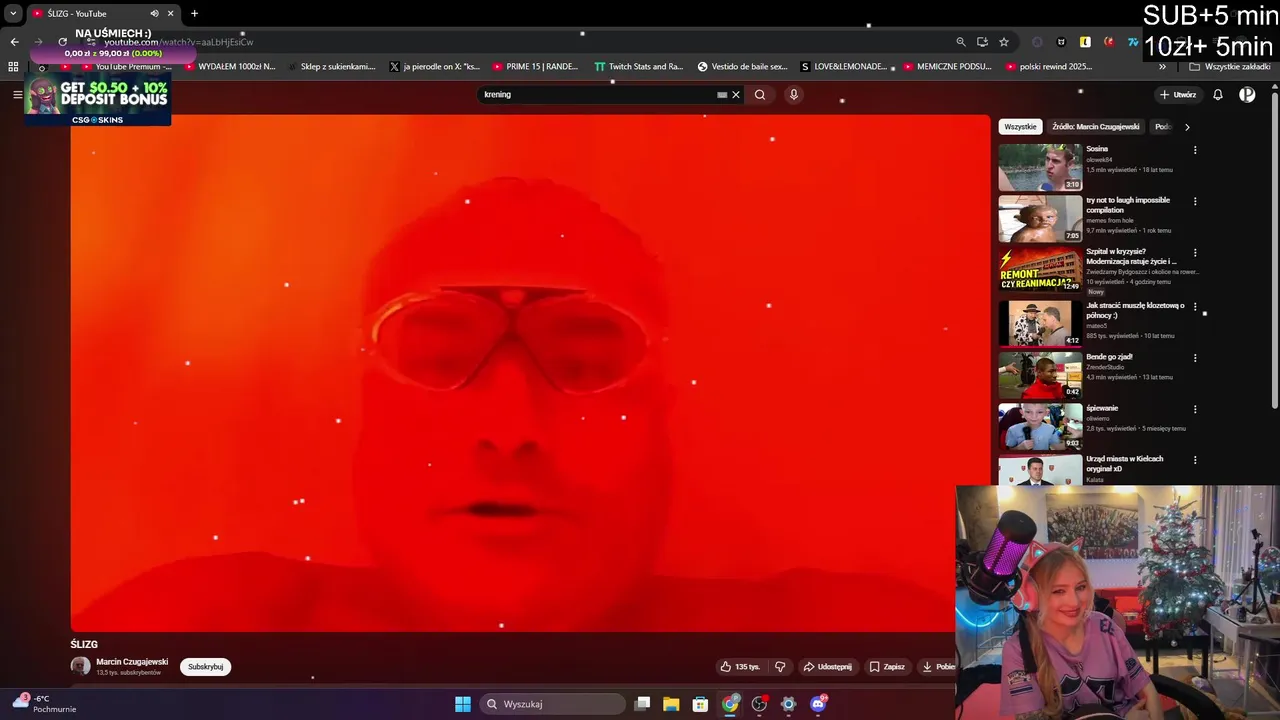Click the 'ŚLIZG' video player area
Image resolution: width=1280 pixels, height=720 pixels.
pyautogui.click(x=530, y=372)
